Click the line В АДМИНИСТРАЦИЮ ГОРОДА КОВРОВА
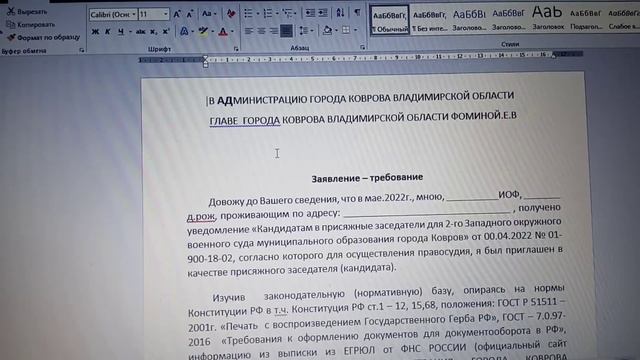The height and width of the screenshot is (360, 640). [x=361, y=98]
